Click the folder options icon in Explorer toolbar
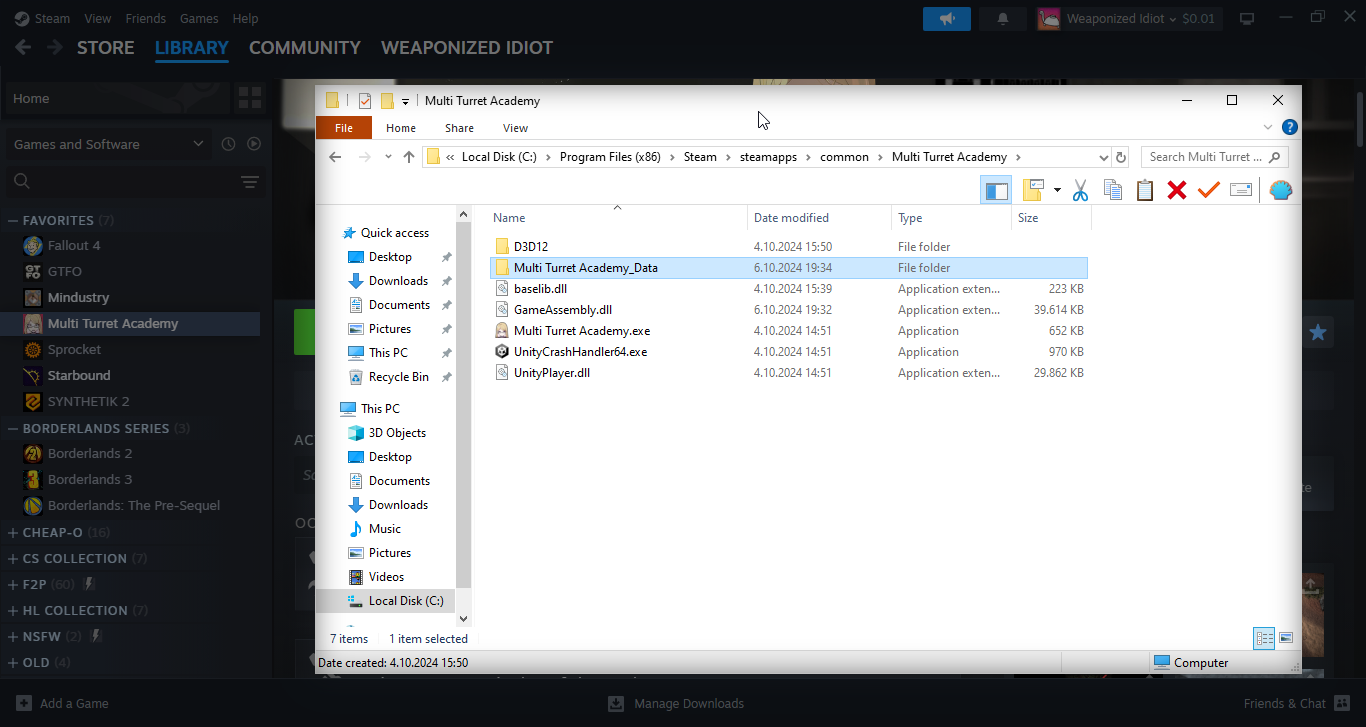1366x727 pixels. 1033,190
